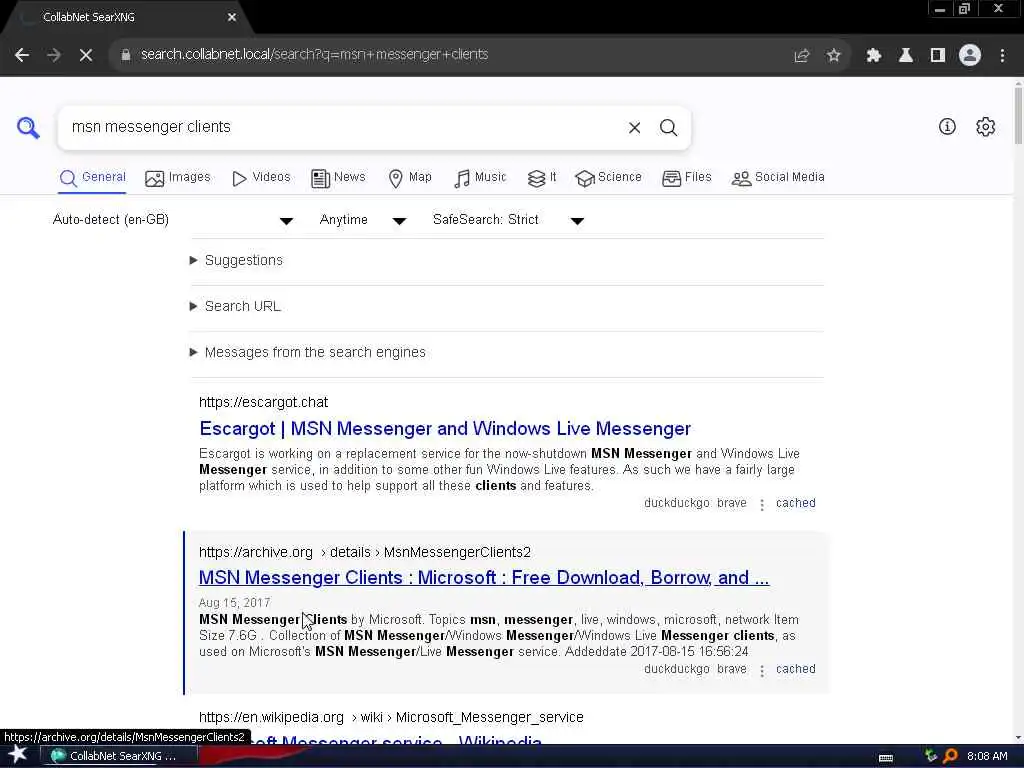Open Chrome three-dot menu

(1002, 56)
